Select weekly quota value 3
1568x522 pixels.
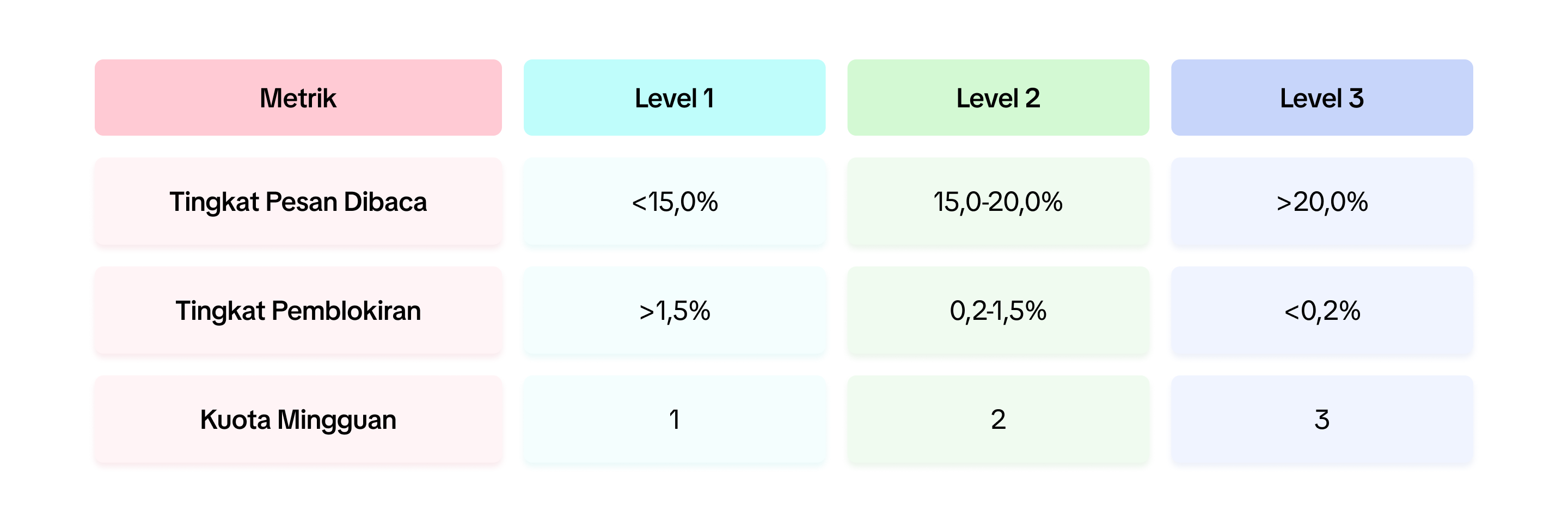point(1321,420)
